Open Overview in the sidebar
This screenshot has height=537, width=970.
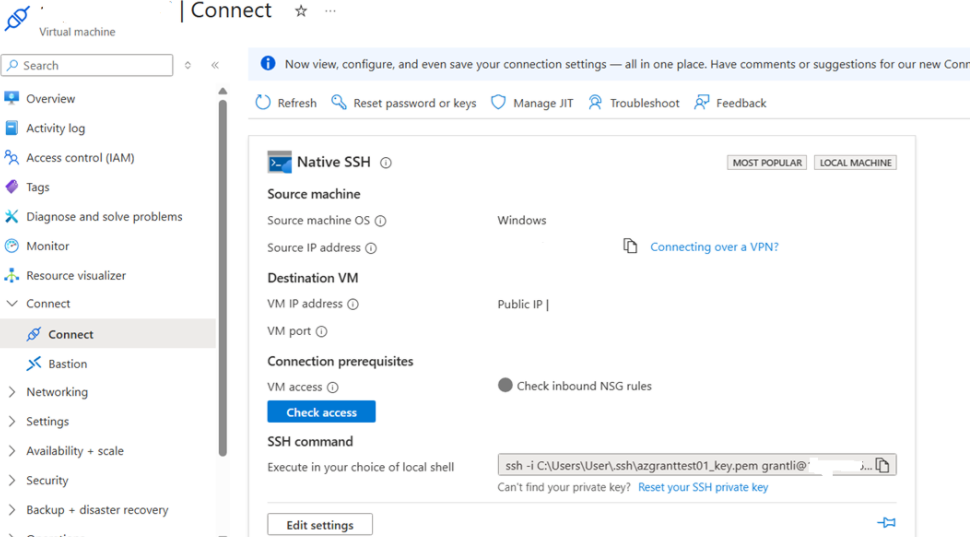pos(50,98)
